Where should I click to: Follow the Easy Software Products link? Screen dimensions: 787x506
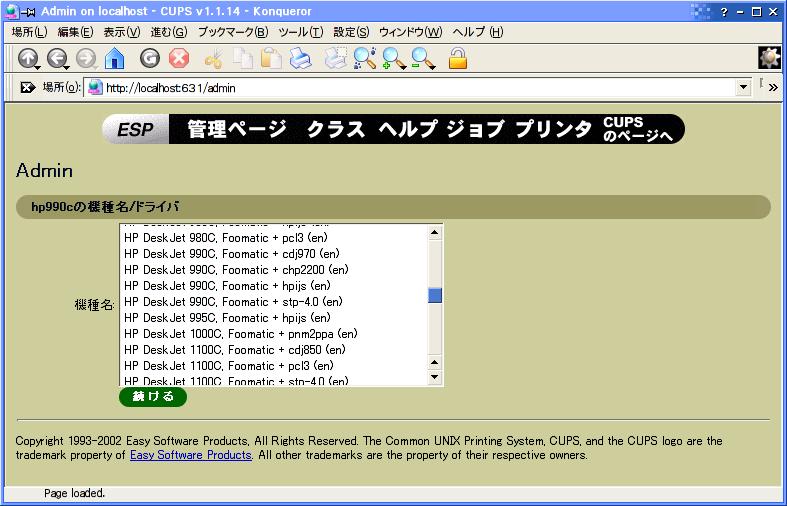pyautogui.click(x=190, y=455)
